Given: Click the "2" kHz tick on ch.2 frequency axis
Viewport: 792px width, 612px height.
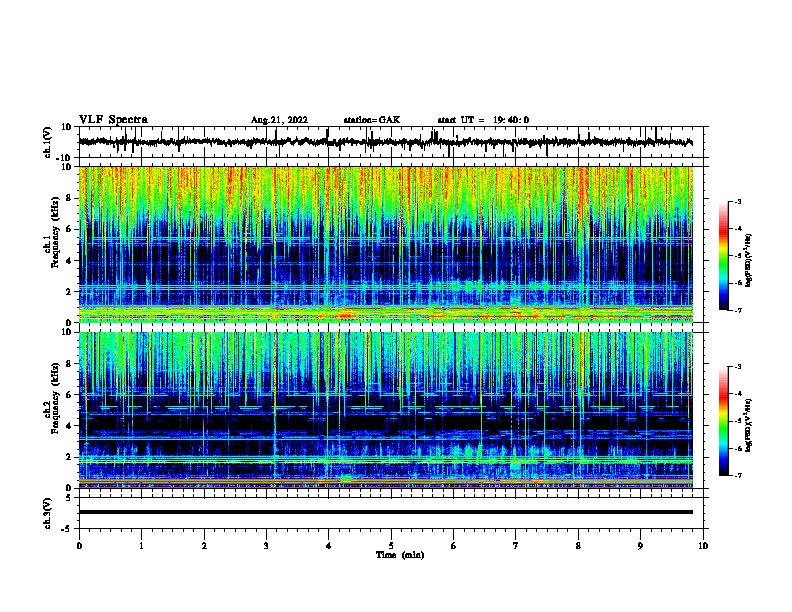Looking at the screenshot, I should [x=70, y=457].
